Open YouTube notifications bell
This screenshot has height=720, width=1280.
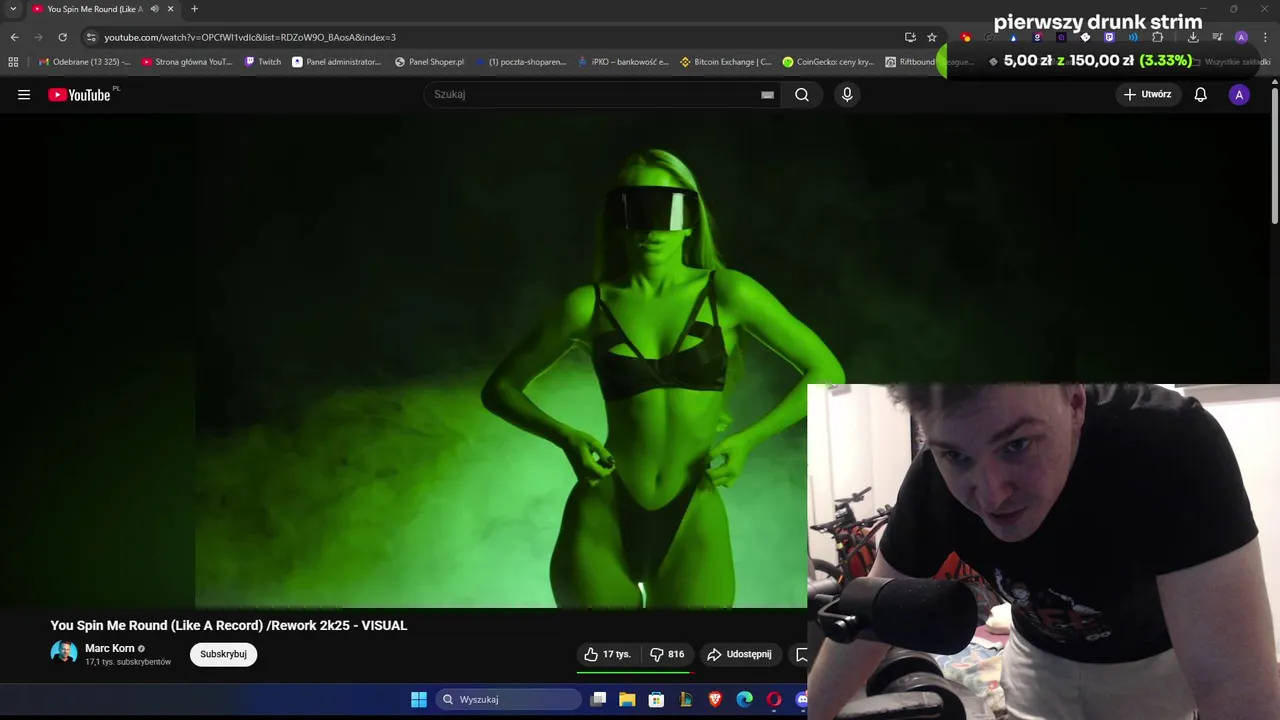[1201, 95]
